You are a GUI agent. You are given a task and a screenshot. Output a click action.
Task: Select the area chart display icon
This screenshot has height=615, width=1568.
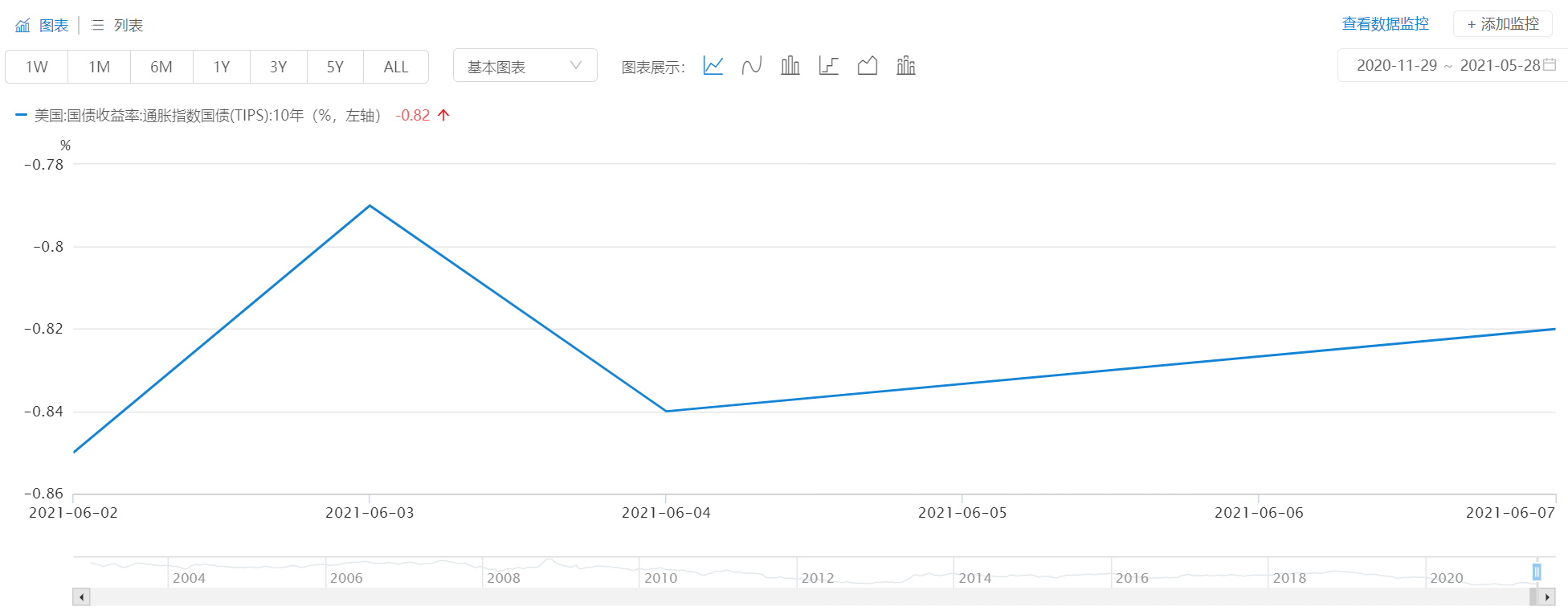(867, 66)
